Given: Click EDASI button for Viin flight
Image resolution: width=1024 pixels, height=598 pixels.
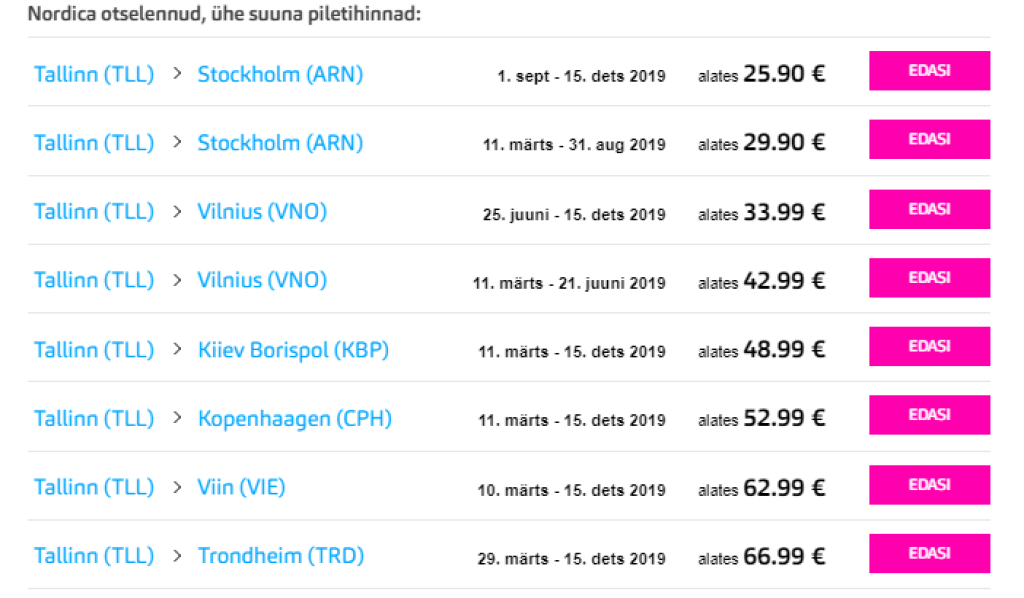Looking at the screenshot, I should (929, 484).
